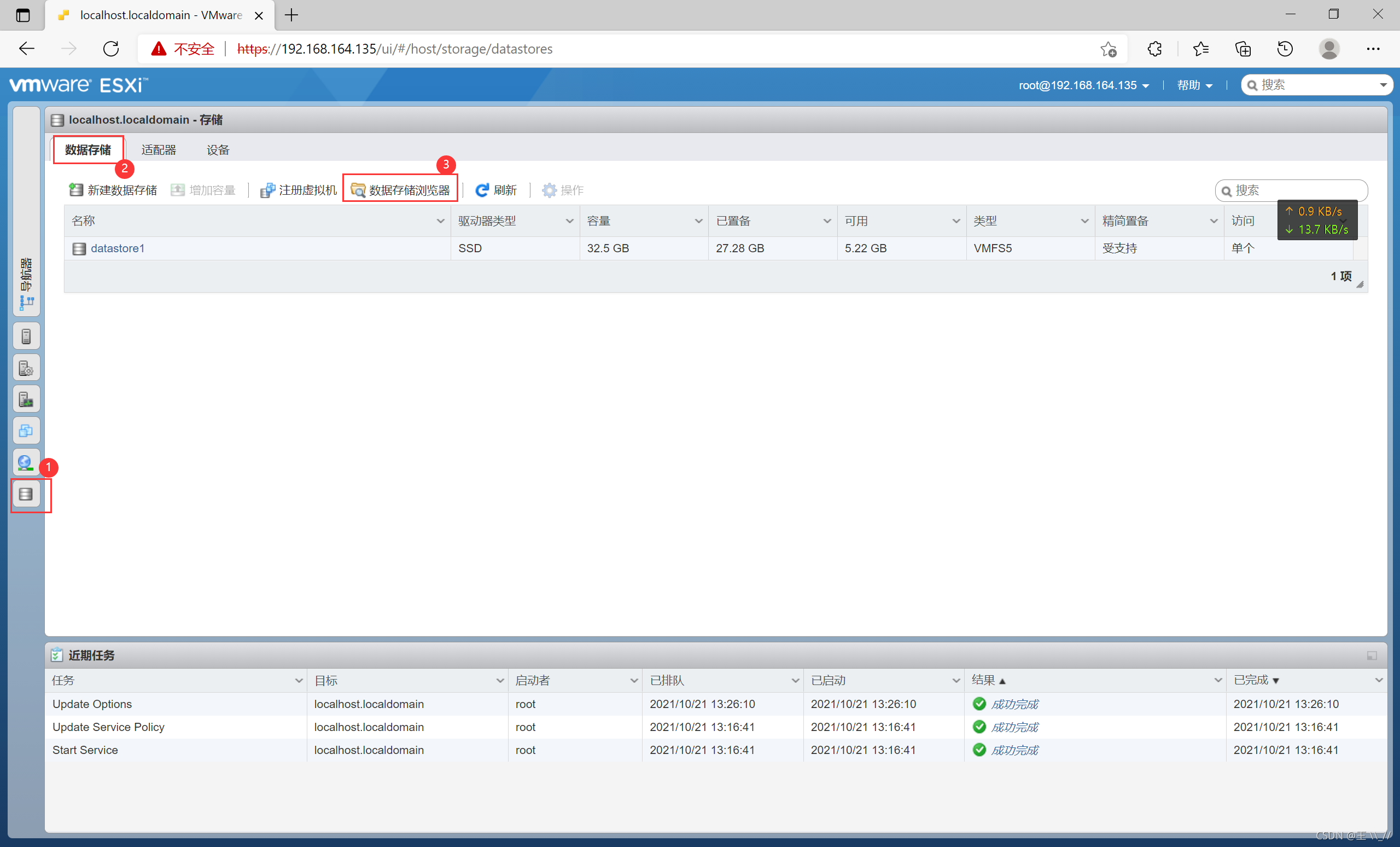Open the 驱动器类型 column dropdown
Screen dimensions: 1400x847
(x=569, y=221)
